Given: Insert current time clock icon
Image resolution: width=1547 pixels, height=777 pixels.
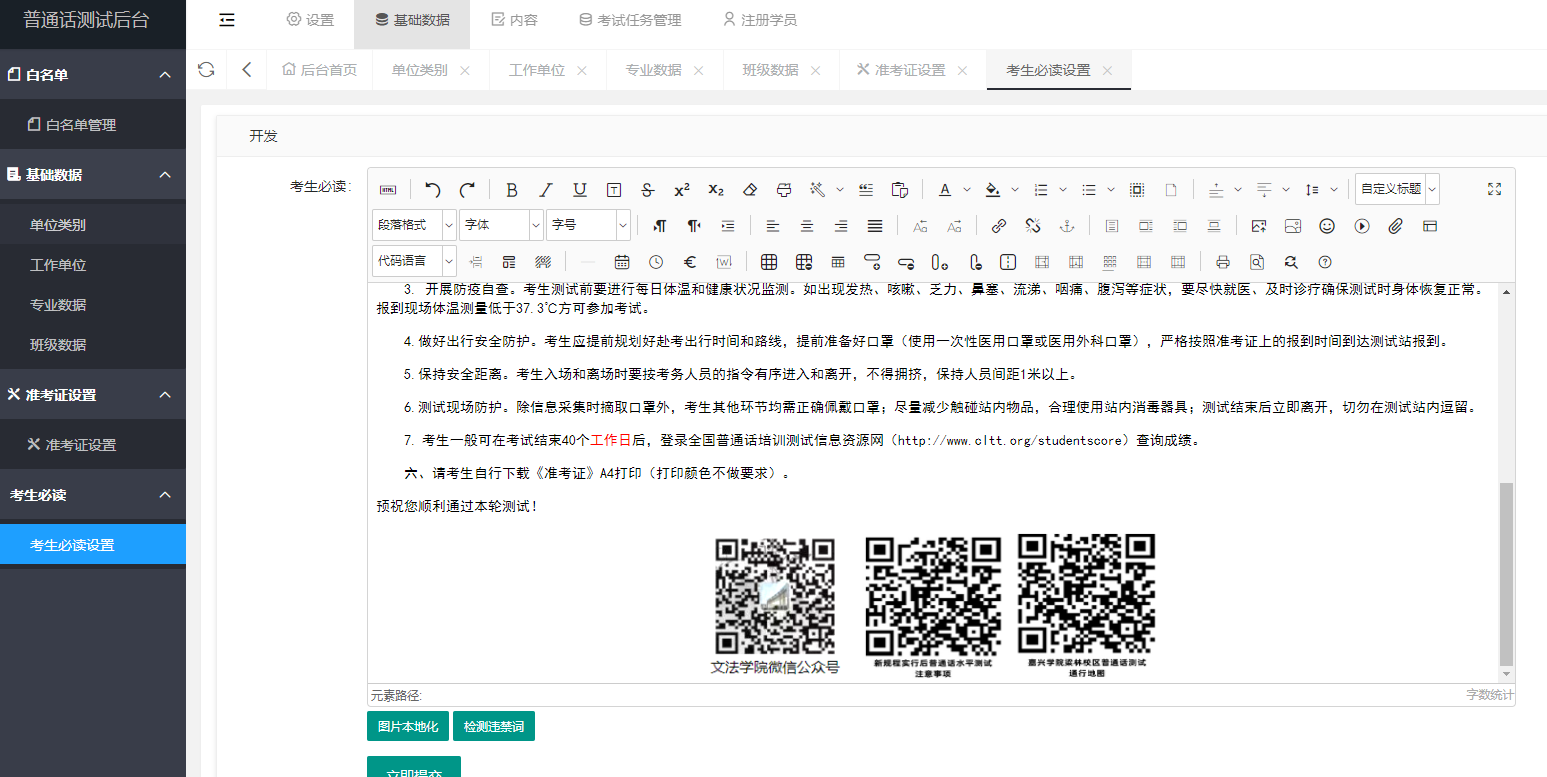Looking at the screenshot, I should coord(656,262).
